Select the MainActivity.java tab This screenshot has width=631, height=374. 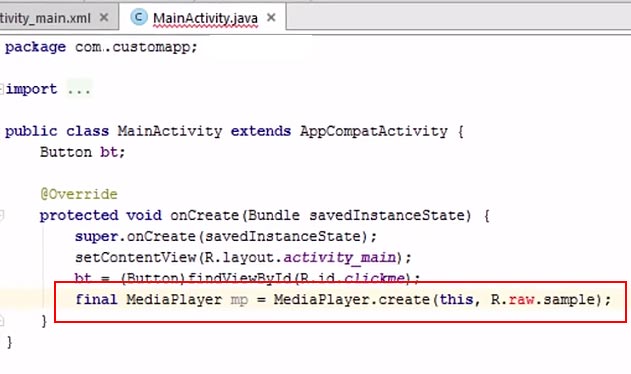[205, 18]
